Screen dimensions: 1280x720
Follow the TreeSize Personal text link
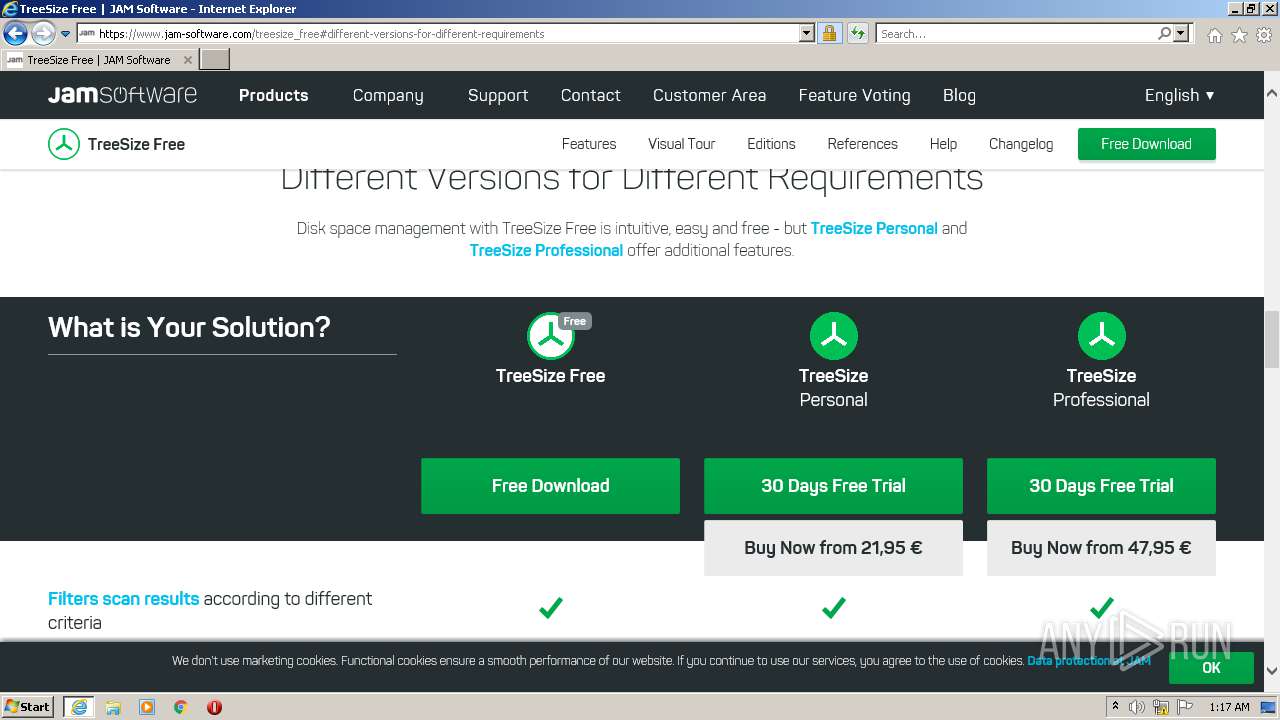(874, 228)
